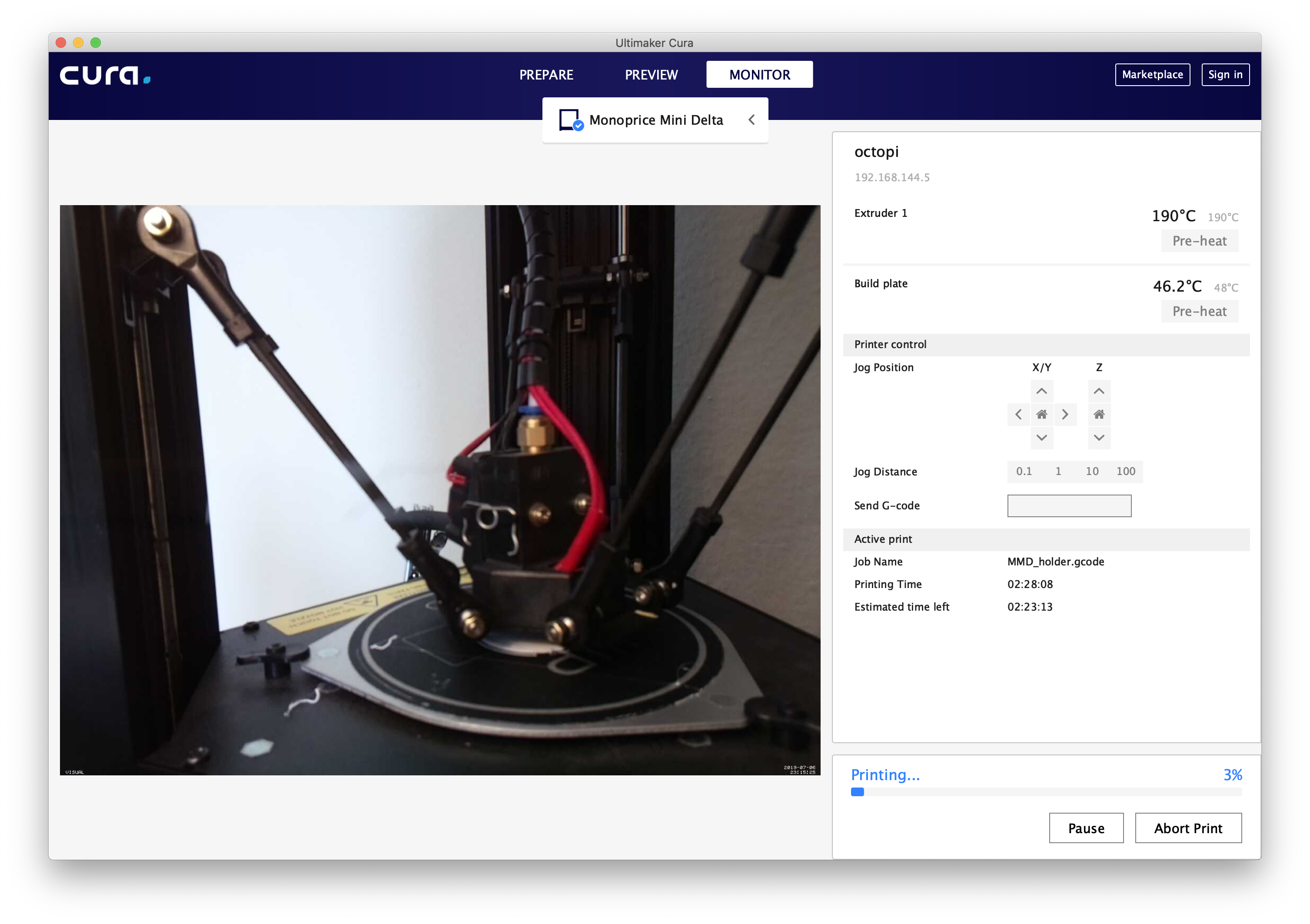Click printing time 02:28:08
Screen dimensions: 1310x924
coord(1030,585)
